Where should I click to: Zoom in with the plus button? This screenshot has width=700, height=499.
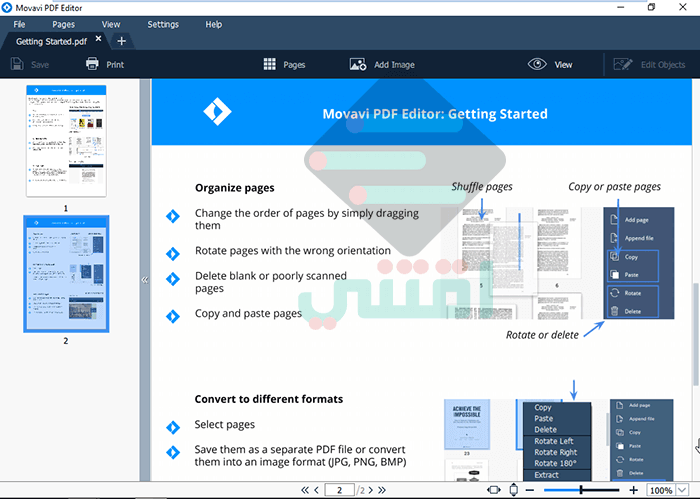[633, 490]
